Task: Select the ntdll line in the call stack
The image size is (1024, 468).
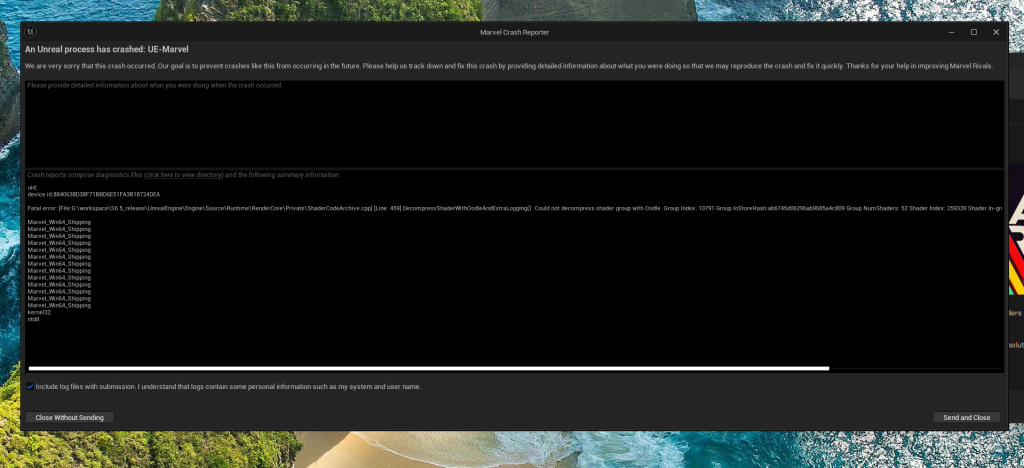Action: [x=33, y=319]
